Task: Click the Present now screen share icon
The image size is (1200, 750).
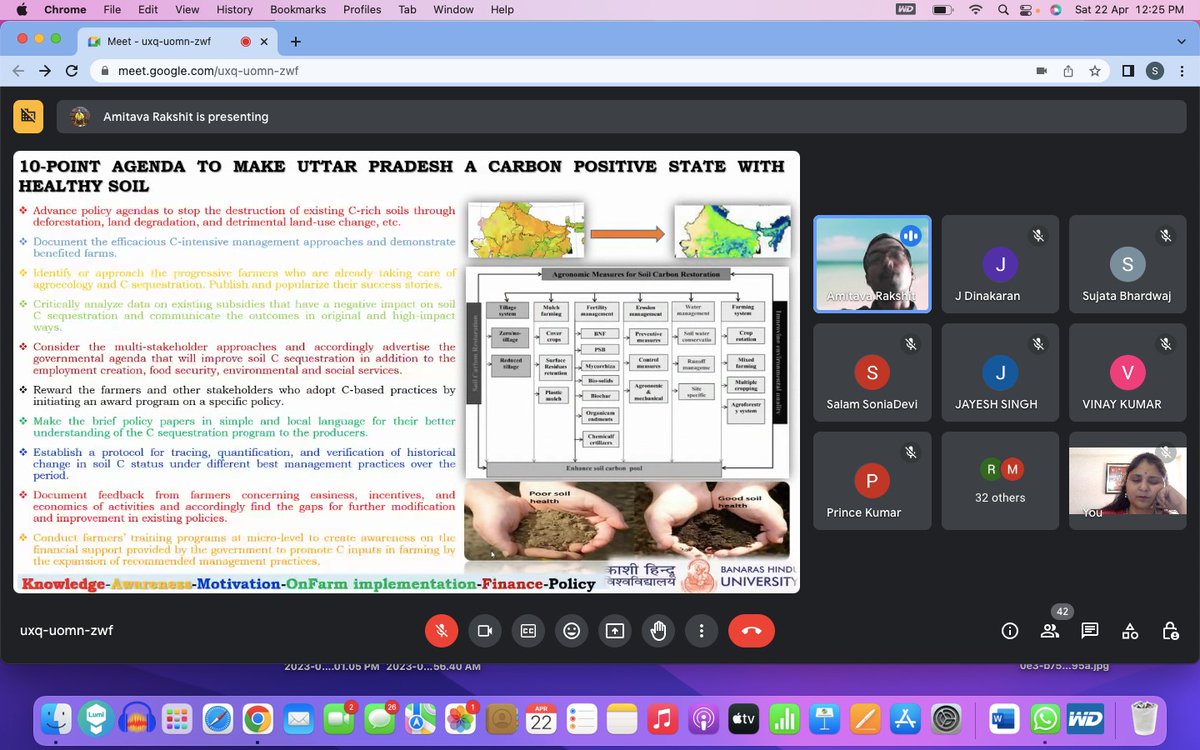Action: click(615, 631)
